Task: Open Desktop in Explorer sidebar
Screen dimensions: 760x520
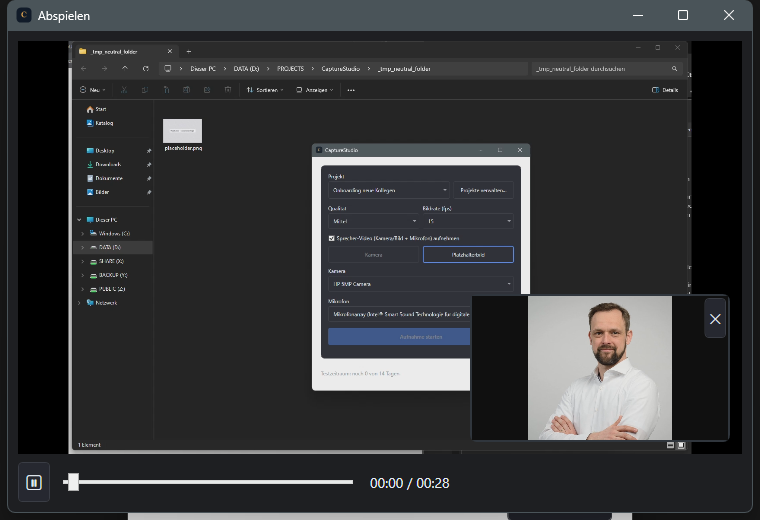Action: tap(100, 151)
